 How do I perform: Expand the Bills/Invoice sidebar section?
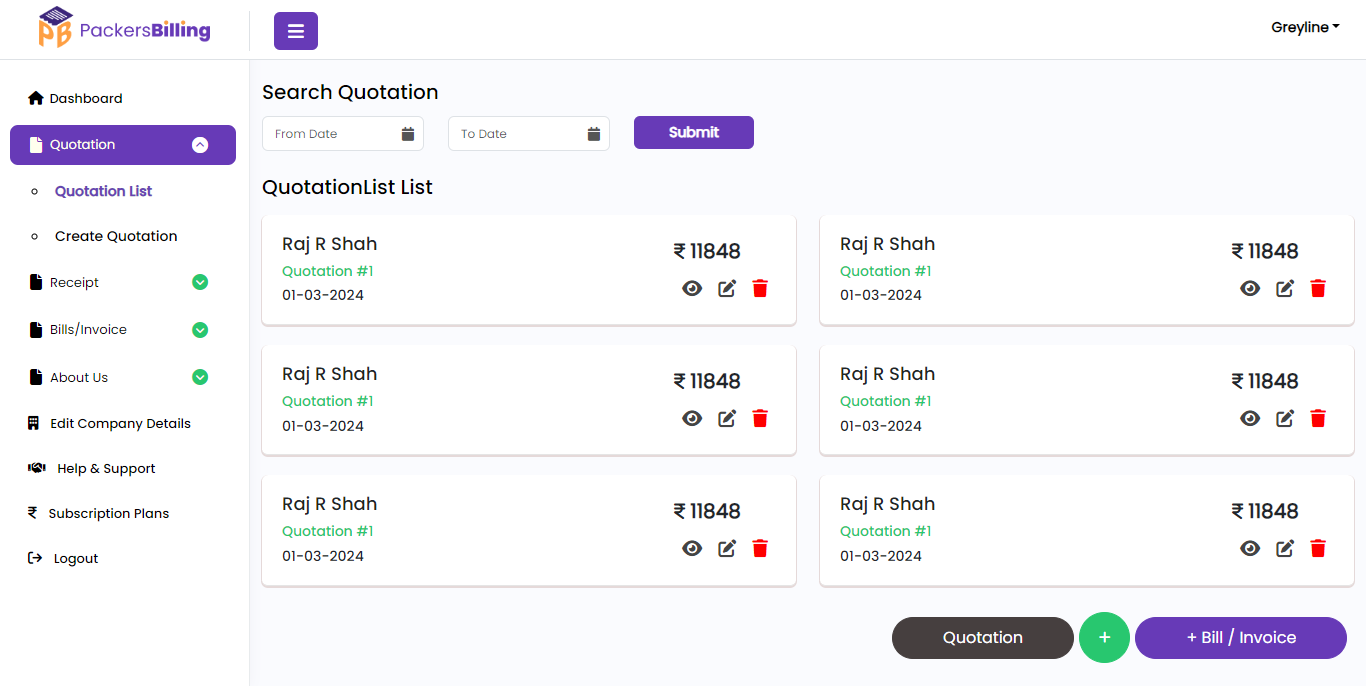[x=200, y=329]
